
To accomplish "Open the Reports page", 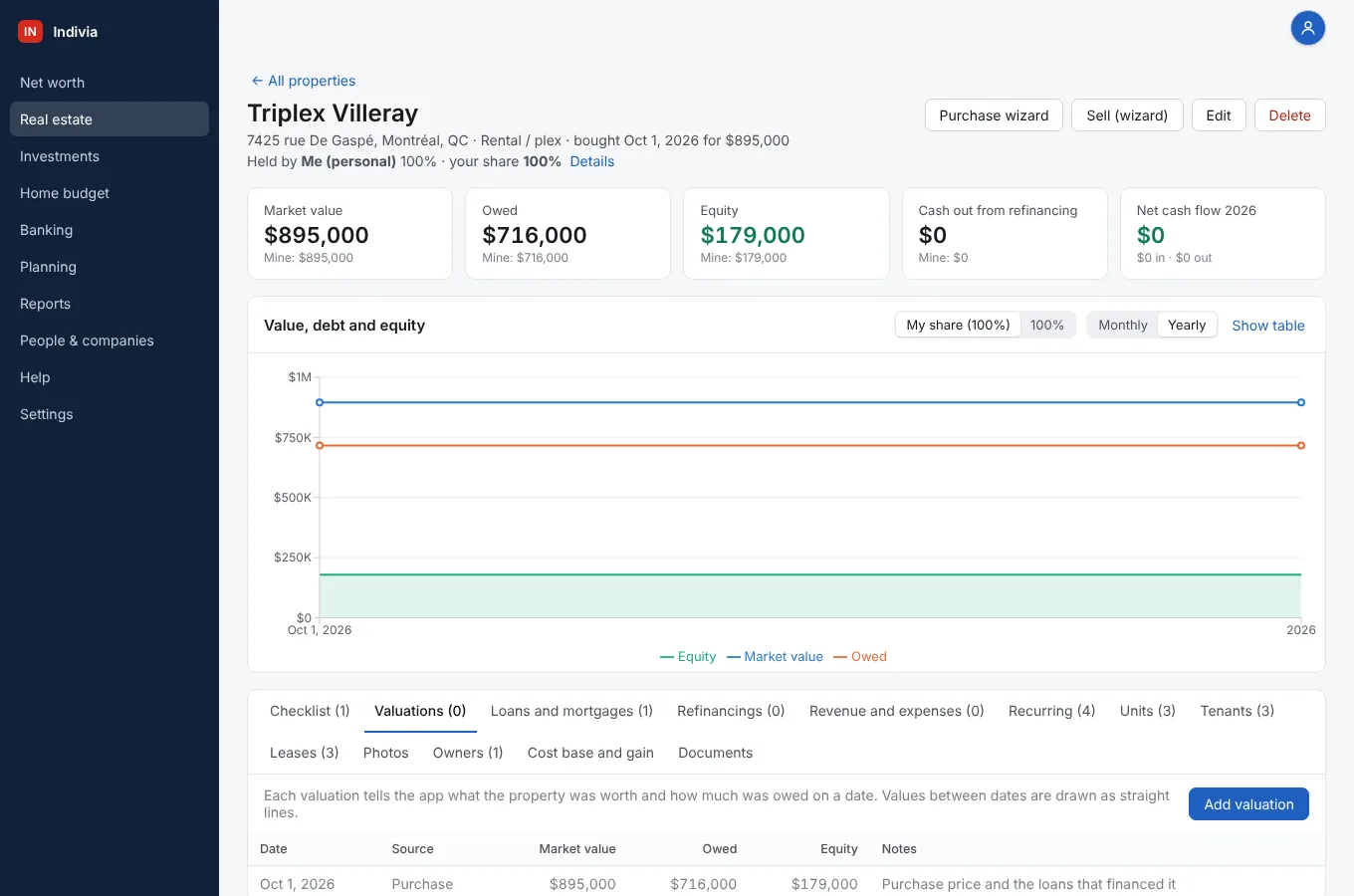I will (110, 304).
